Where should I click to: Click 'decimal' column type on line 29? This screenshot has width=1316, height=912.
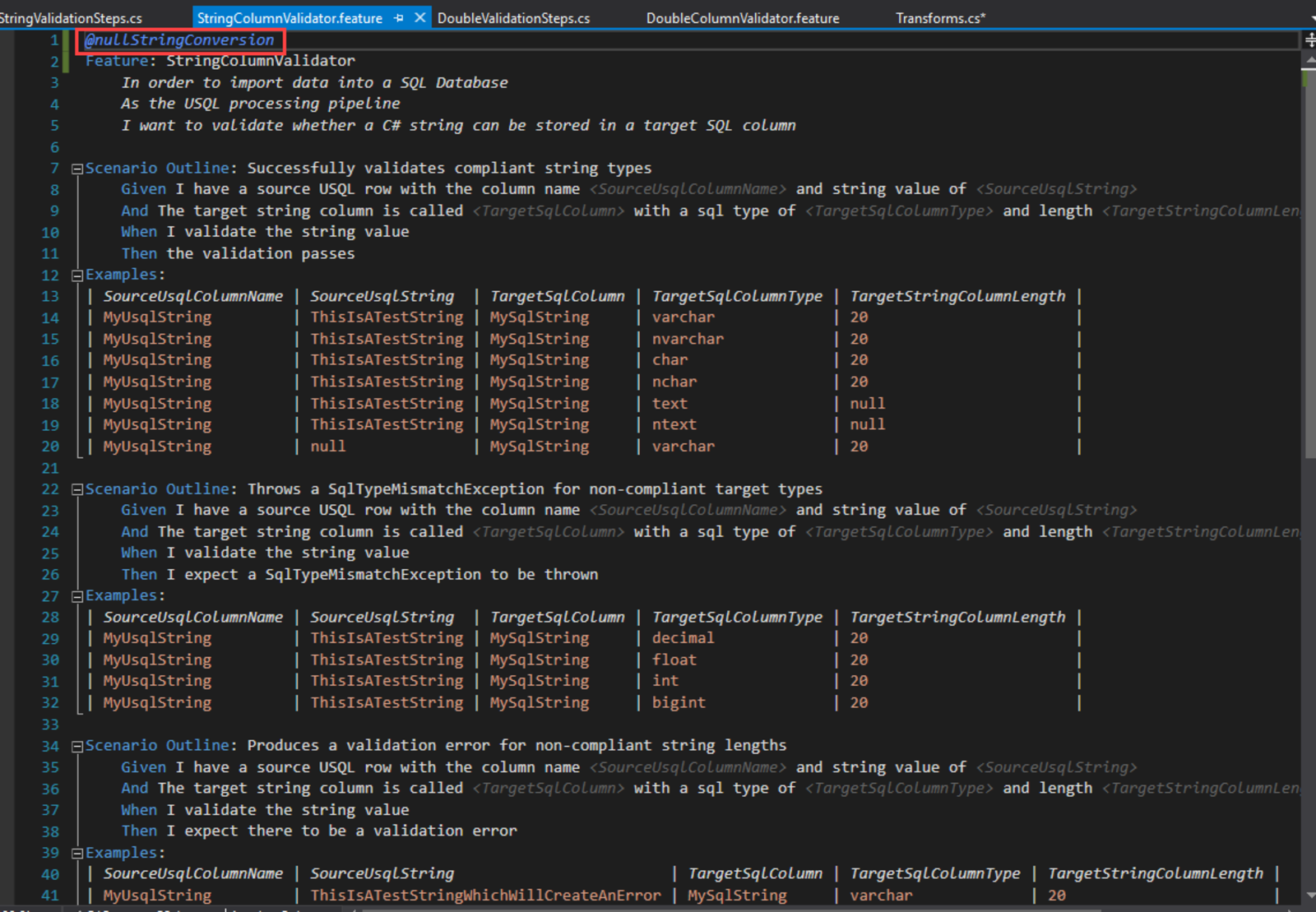(683, 638)
